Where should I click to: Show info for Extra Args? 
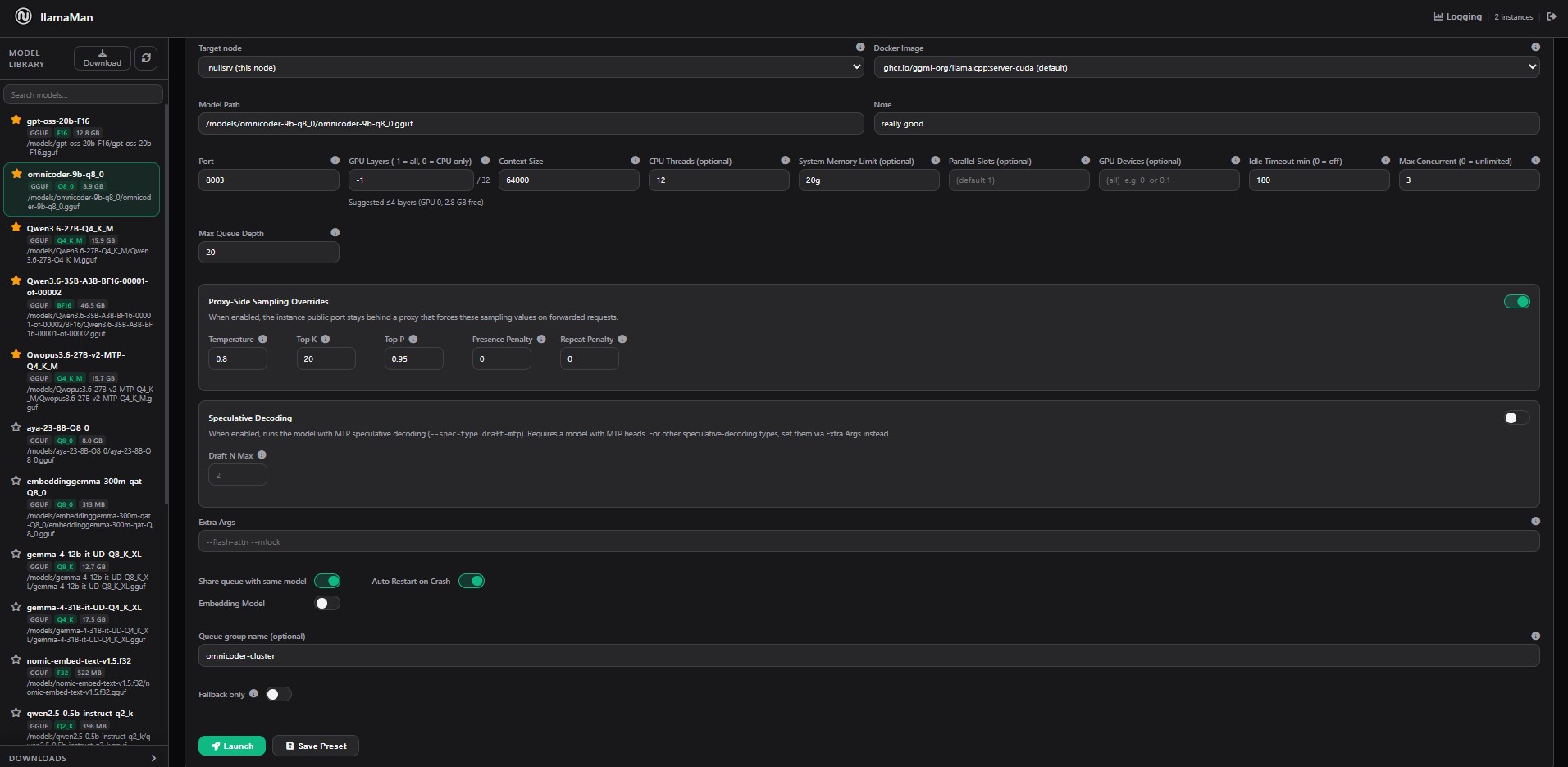(x=1535, y=521)
